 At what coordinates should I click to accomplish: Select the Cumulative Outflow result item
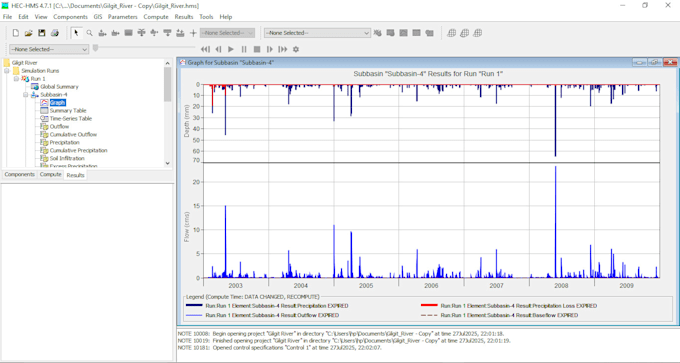(73, 134)
